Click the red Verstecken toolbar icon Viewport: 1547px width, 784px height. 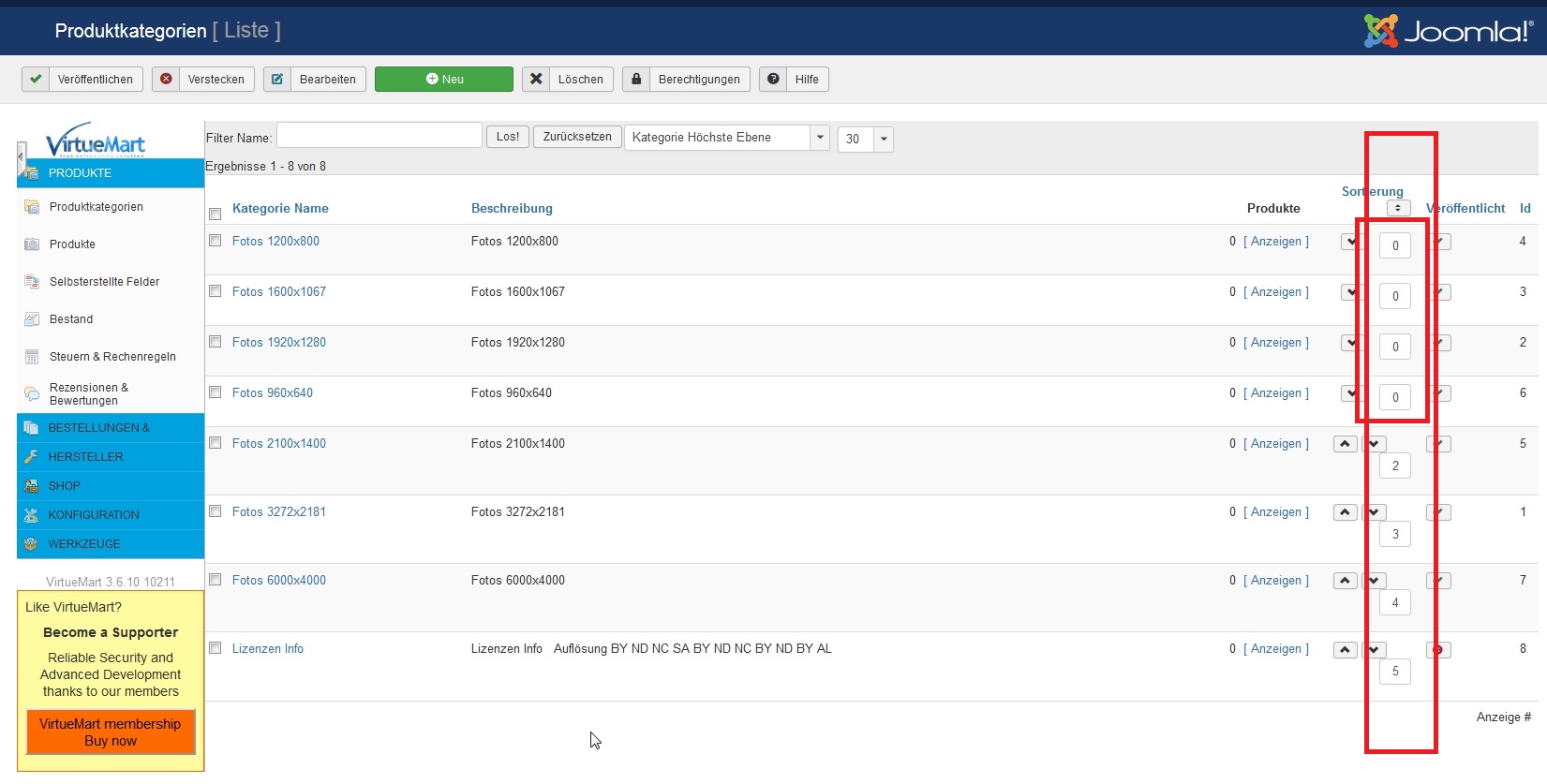[166, 80]
